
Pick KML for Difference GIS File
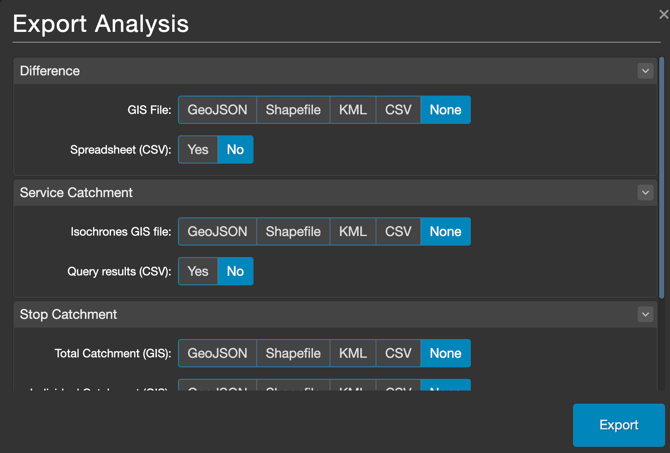(353, 110)
